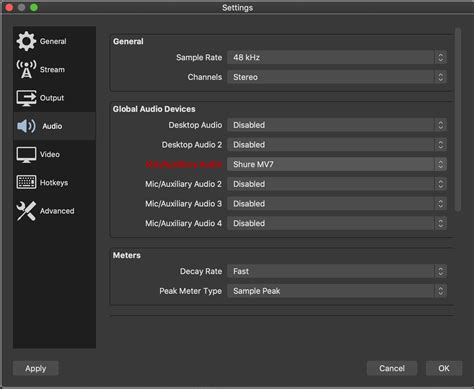Image resolution: width=474 pixels, height=389 pixels.
Task: Click the Cancel button
Action: [x=392, y=368]
